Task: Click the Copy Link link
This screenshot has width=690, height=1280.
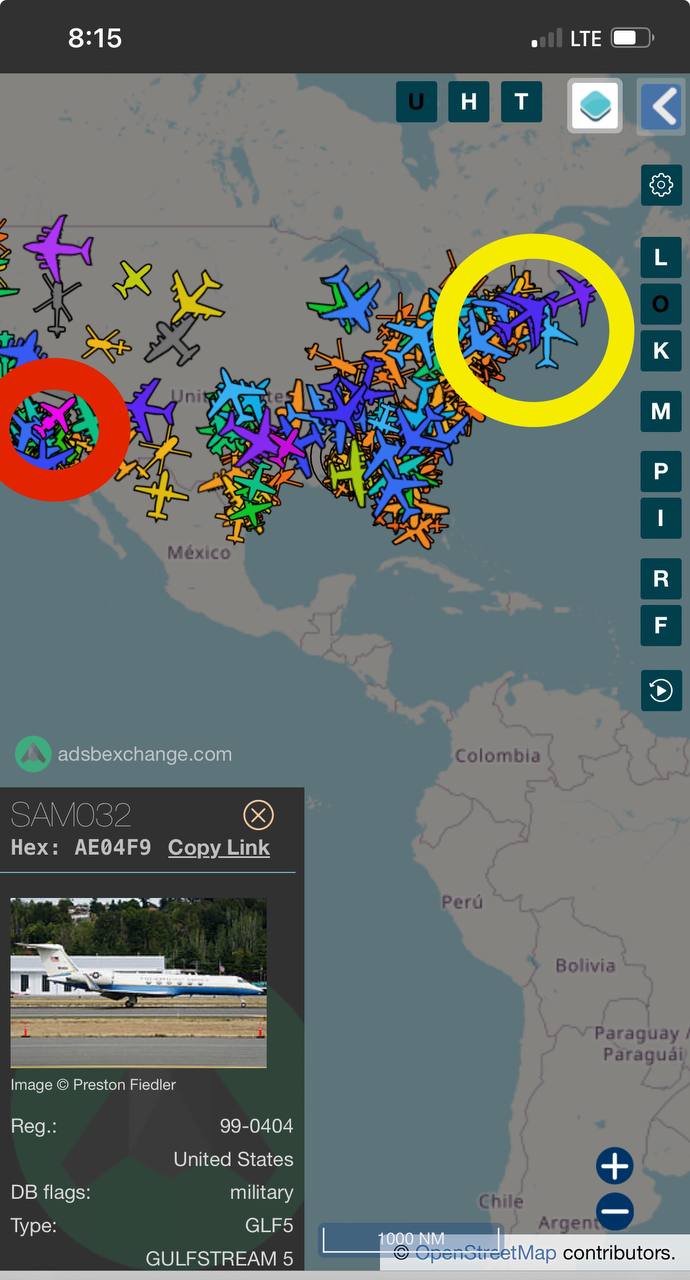Action: [219, 848]
